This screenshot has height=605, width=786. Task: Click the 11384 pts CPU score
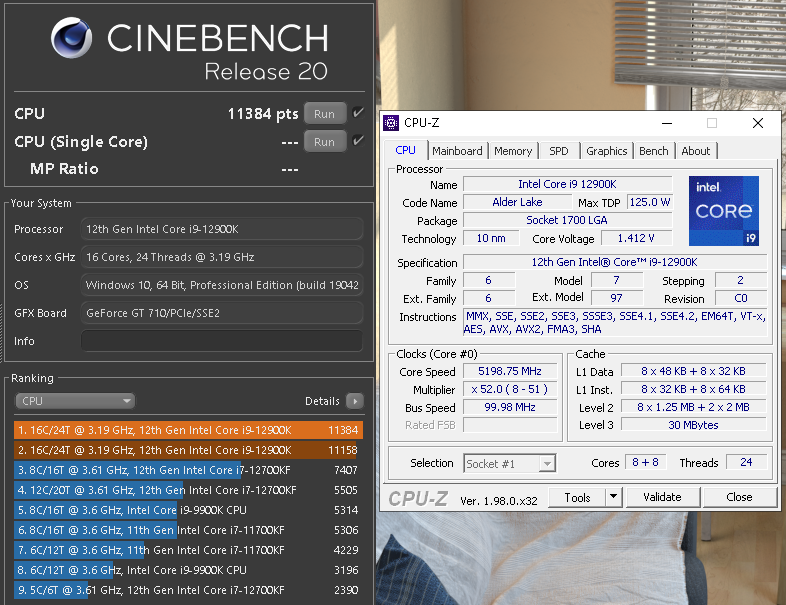click(263, 114)
